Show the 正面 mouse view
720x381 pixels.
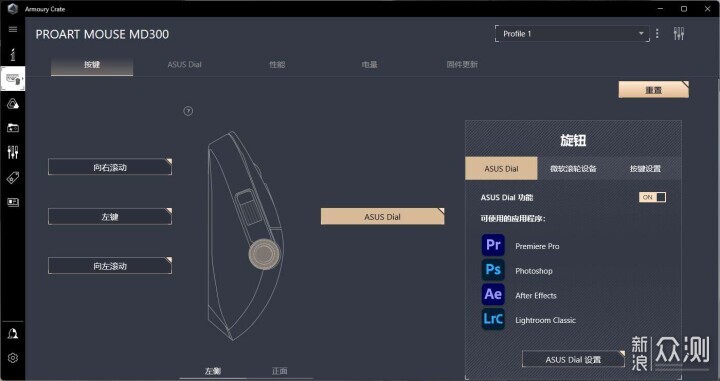click(280, 371)
